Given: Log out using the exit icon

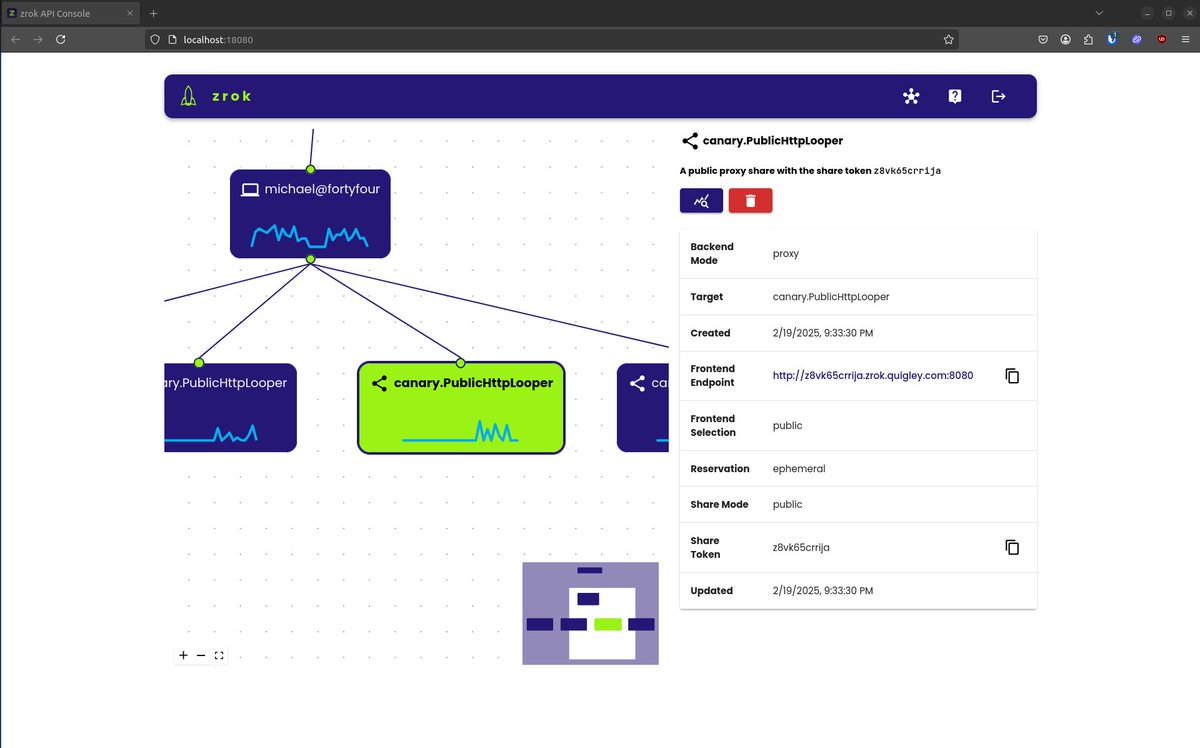Looking at the screenshot, I should (x=998, y=96).
